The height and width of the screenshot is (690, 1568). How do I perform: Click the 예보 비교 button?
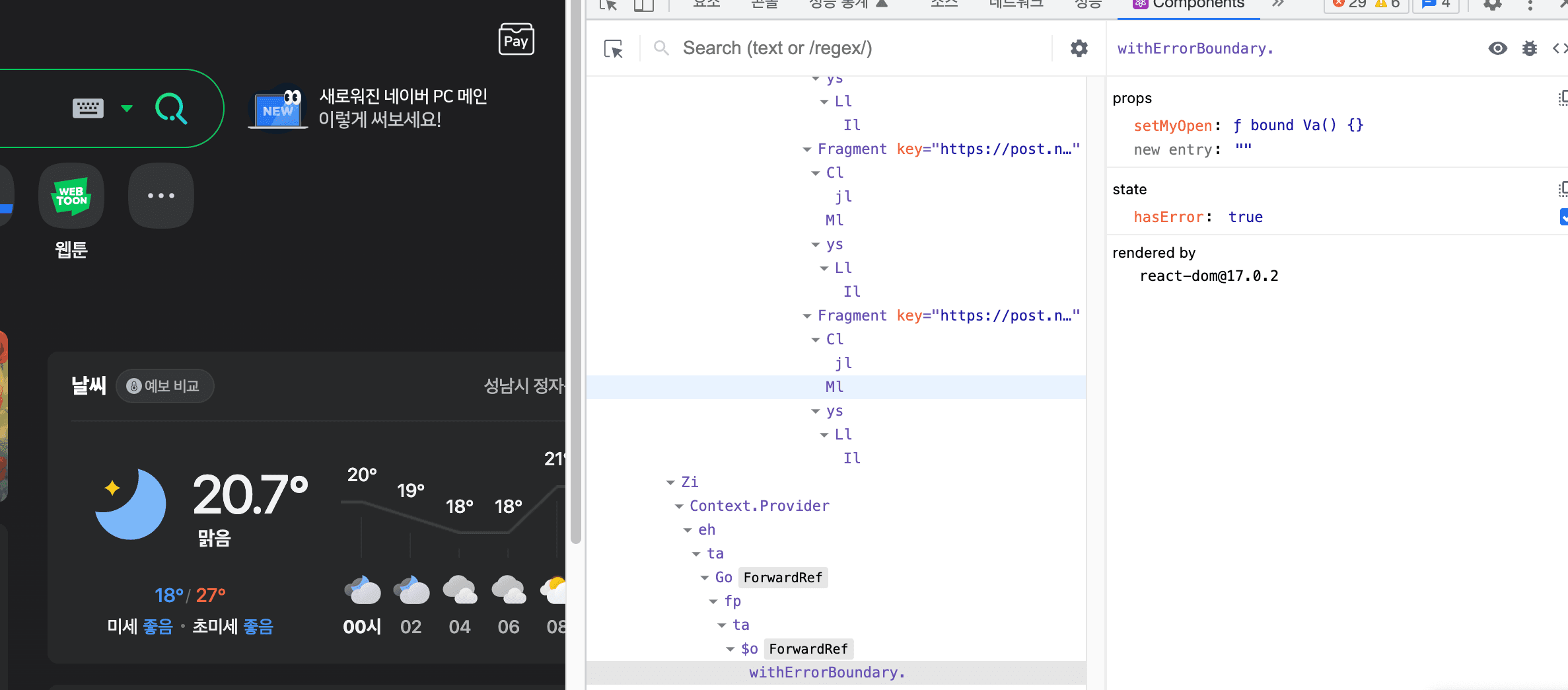(x=164, y=386)
